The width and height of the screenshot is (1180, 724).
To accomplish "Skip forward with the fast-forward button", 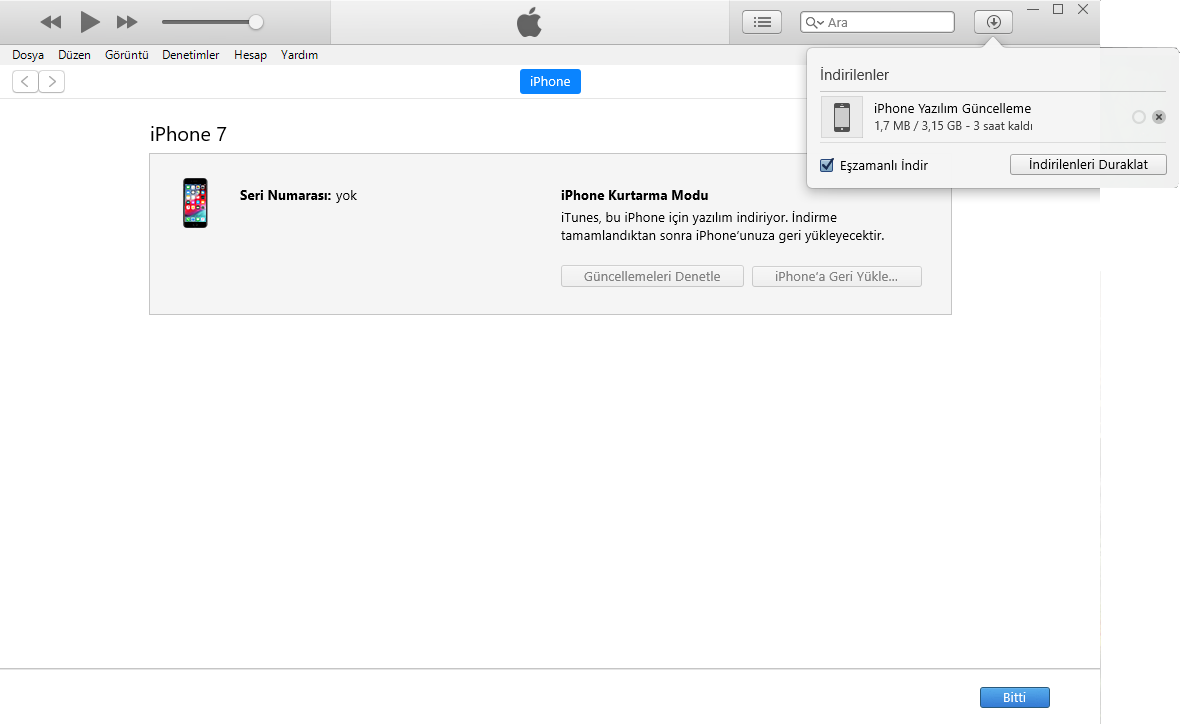I will [127, 23].
